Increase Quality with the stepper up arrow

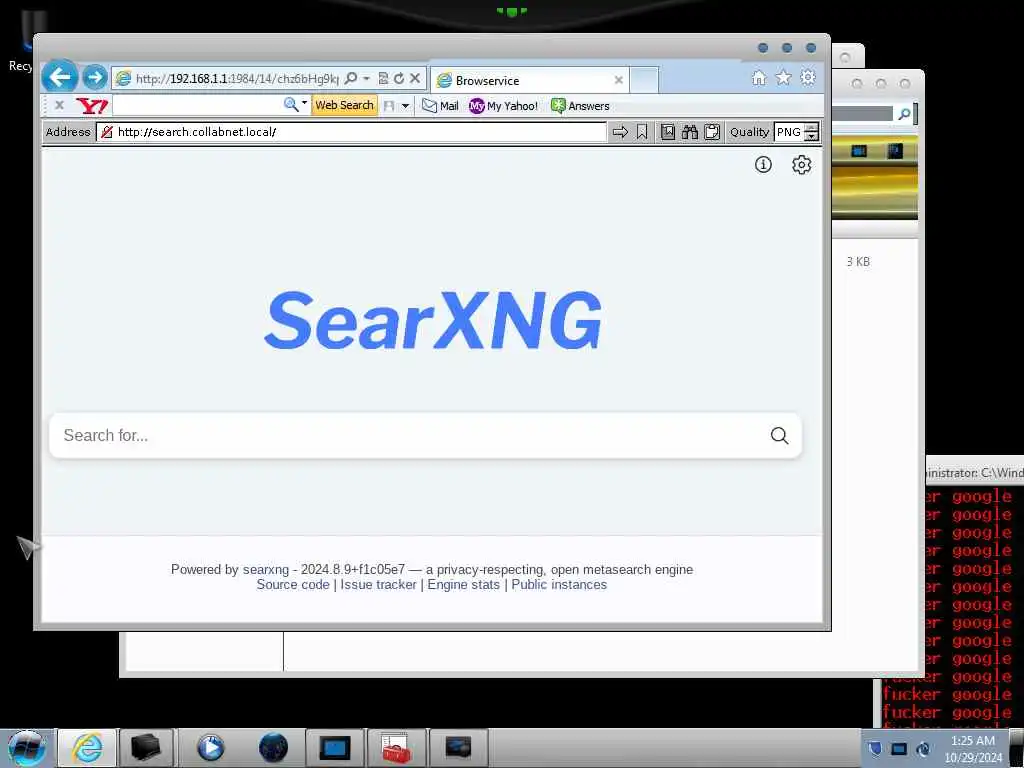click(811, 127)
